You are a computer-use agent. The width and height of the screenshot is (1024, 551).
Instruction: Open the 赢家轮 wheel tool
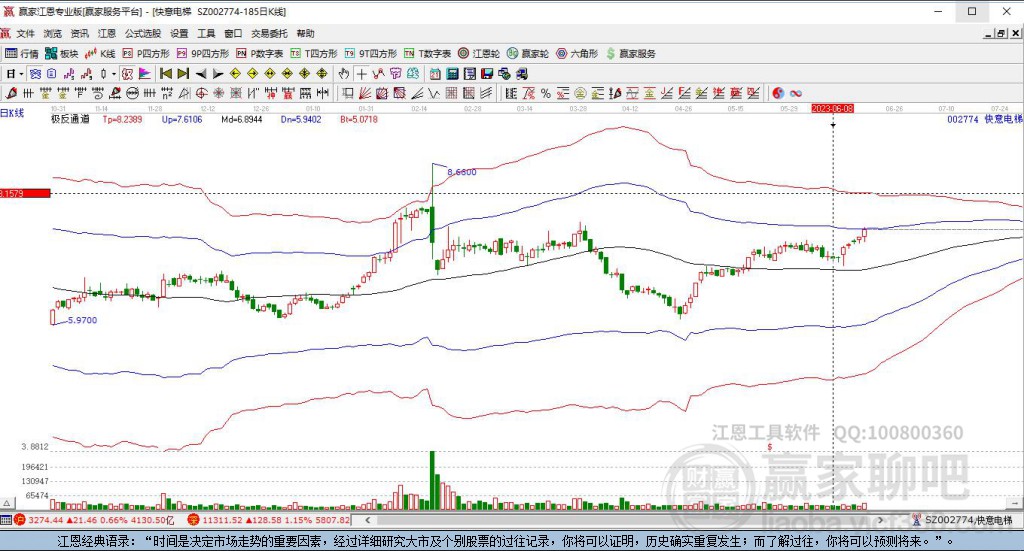point(528,54)
